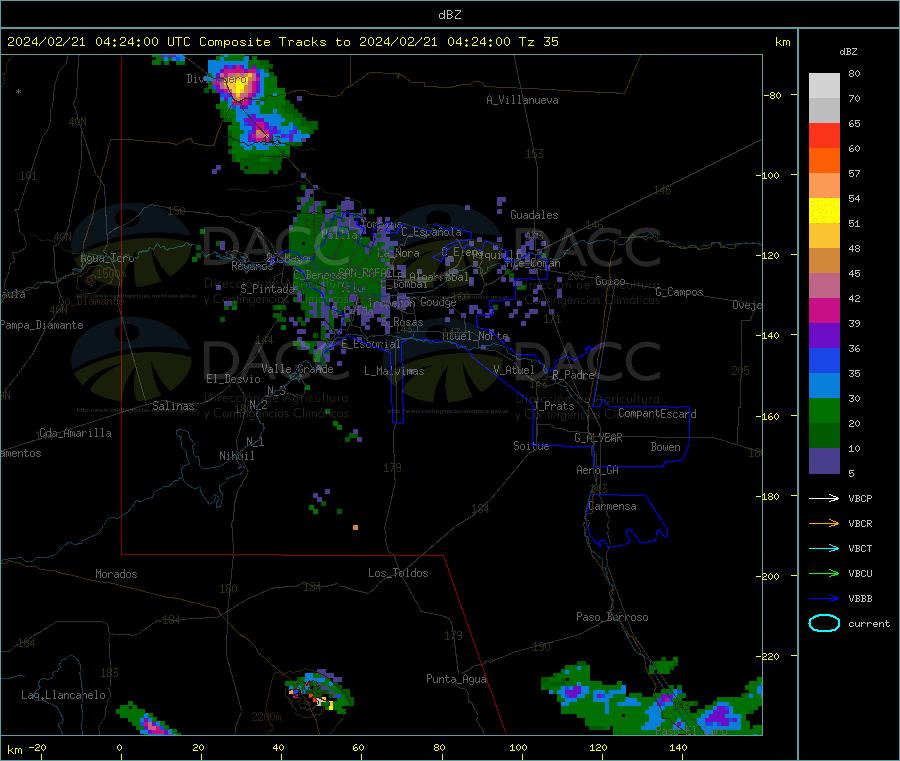This screenshot has width=900, height=761.
Task: Click the 'Paso_Barroso' map label
Action: pyautogui.click(x=612, y=617)
